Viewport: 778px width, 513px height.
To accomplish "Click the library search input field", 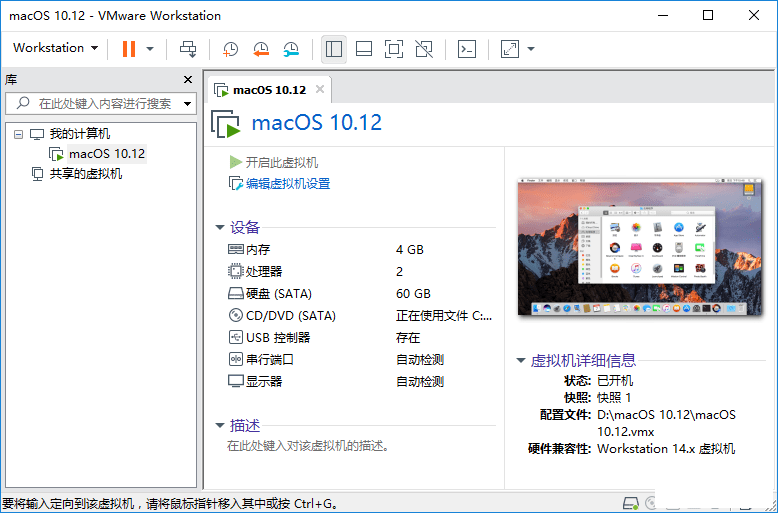I will 105,103.
